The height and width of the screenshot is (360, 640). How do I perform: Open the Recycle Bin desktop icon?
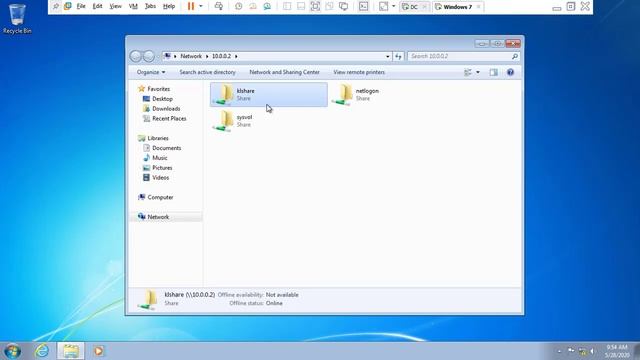(17, 18)
